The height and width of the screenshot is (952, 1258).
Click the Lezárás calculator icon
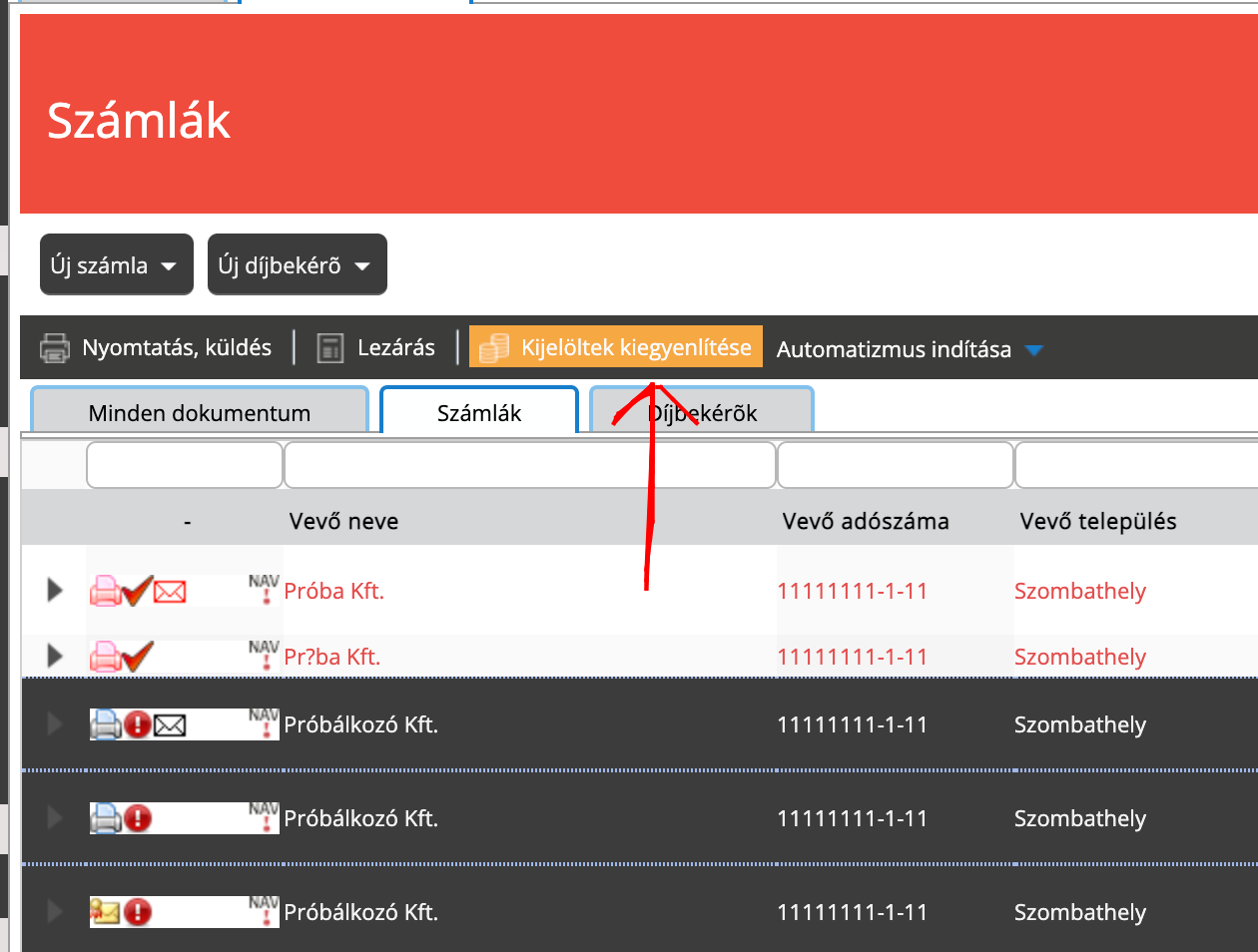[329, 348]
